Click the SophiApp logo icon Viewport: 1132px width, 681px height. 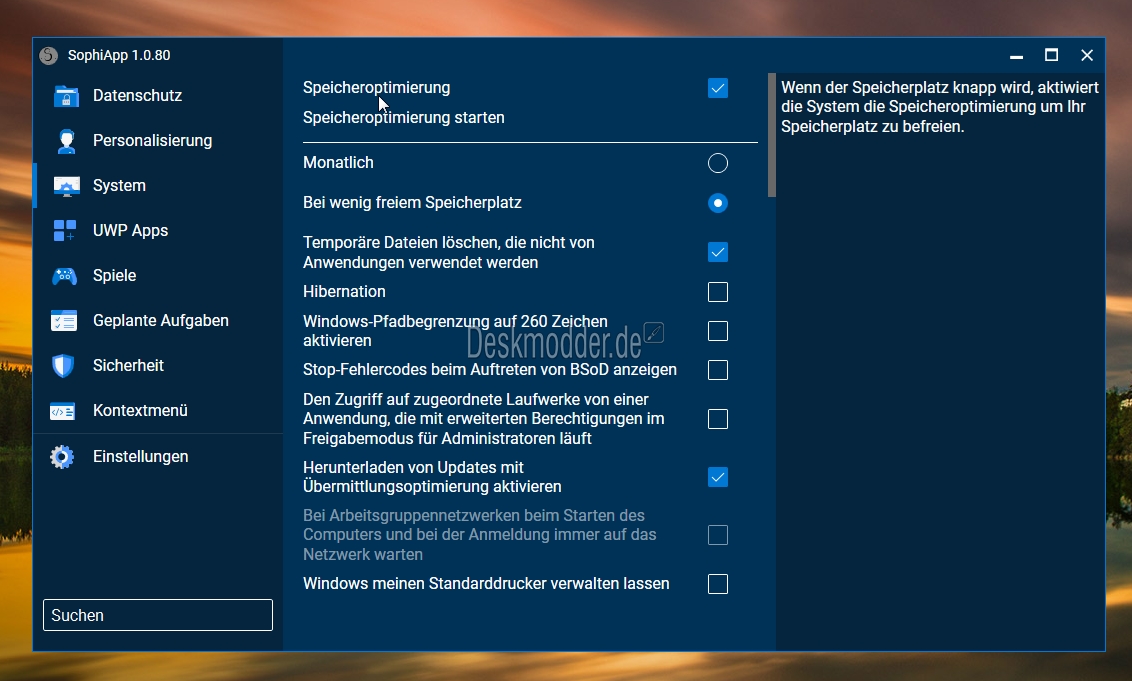48,56
